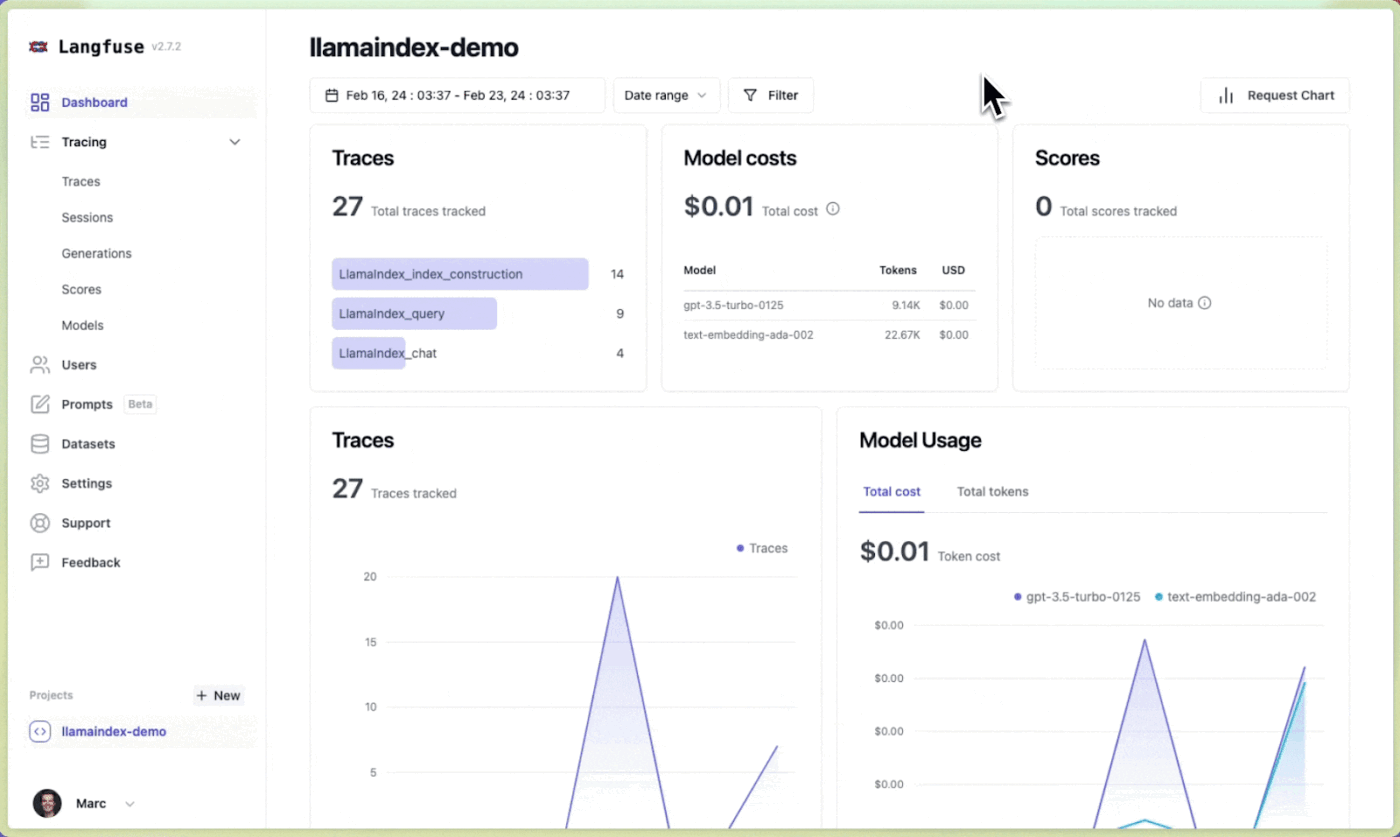Open Settings via the gear icon
The image size is (1400, 837).
click(x=39, y=483)
